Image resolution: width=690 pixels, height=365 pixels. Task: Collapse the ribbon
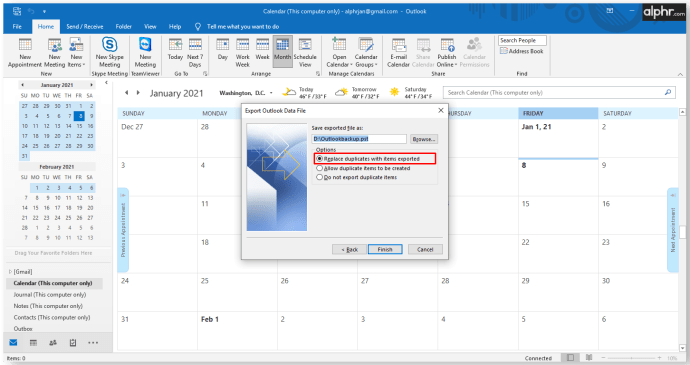pos(680,74)
